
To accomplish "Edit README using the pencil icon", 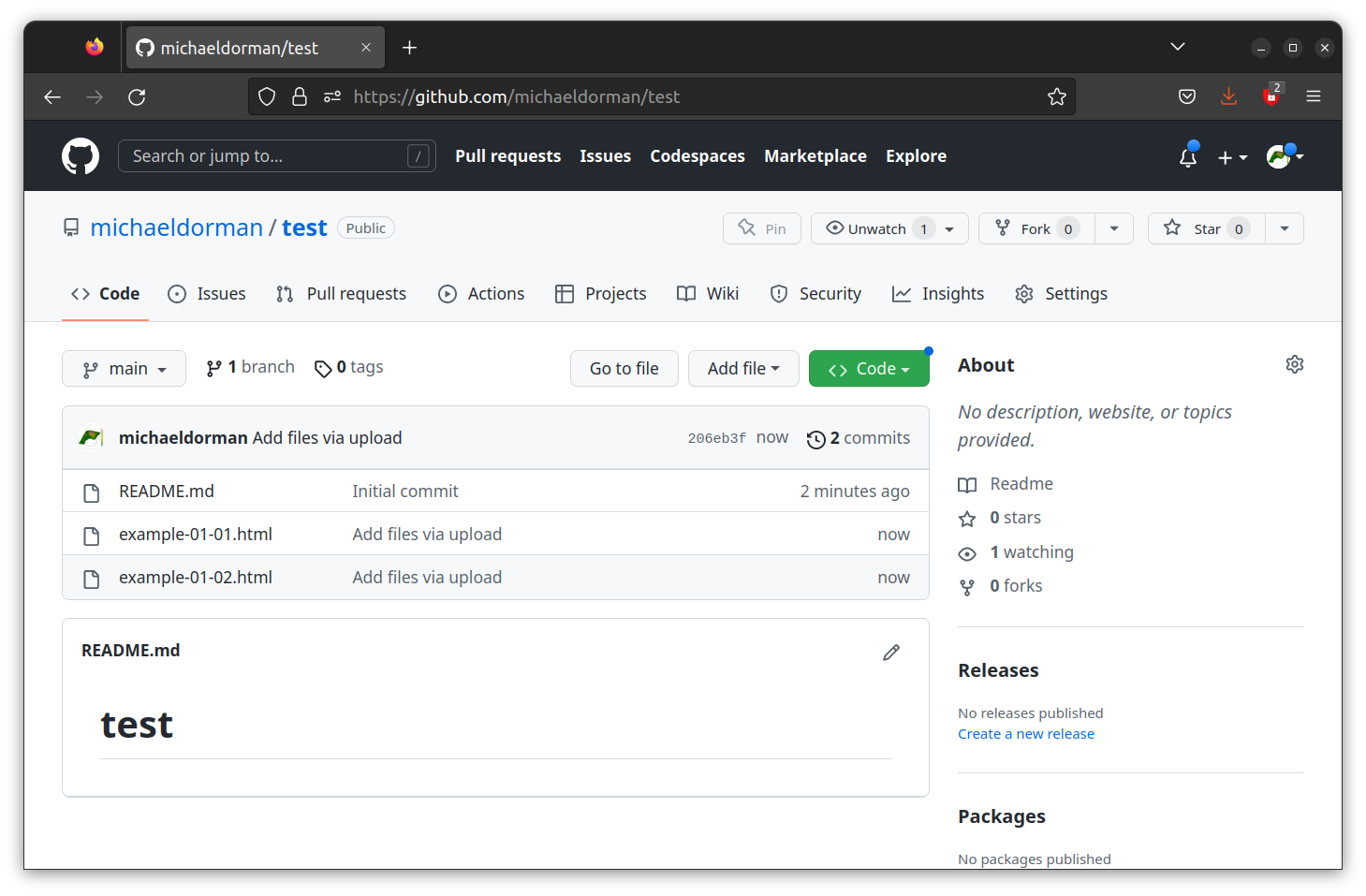I will click(889, 652).
